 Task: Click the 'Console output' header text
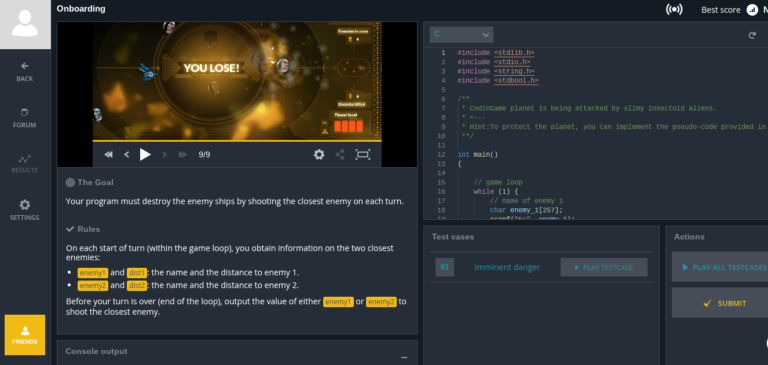(x=96, y=351)
